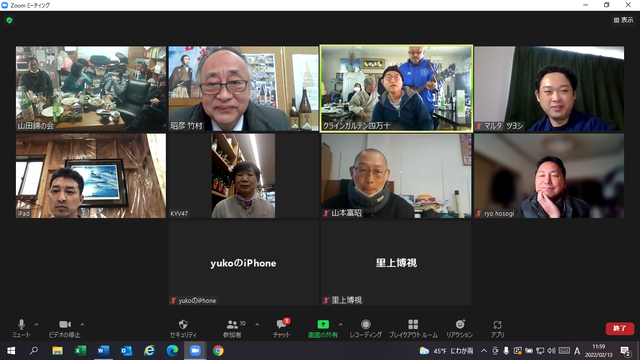The image size is (640, 360).
Task: Click the tray microphone in-use icon
Action: tap(506, 351)
